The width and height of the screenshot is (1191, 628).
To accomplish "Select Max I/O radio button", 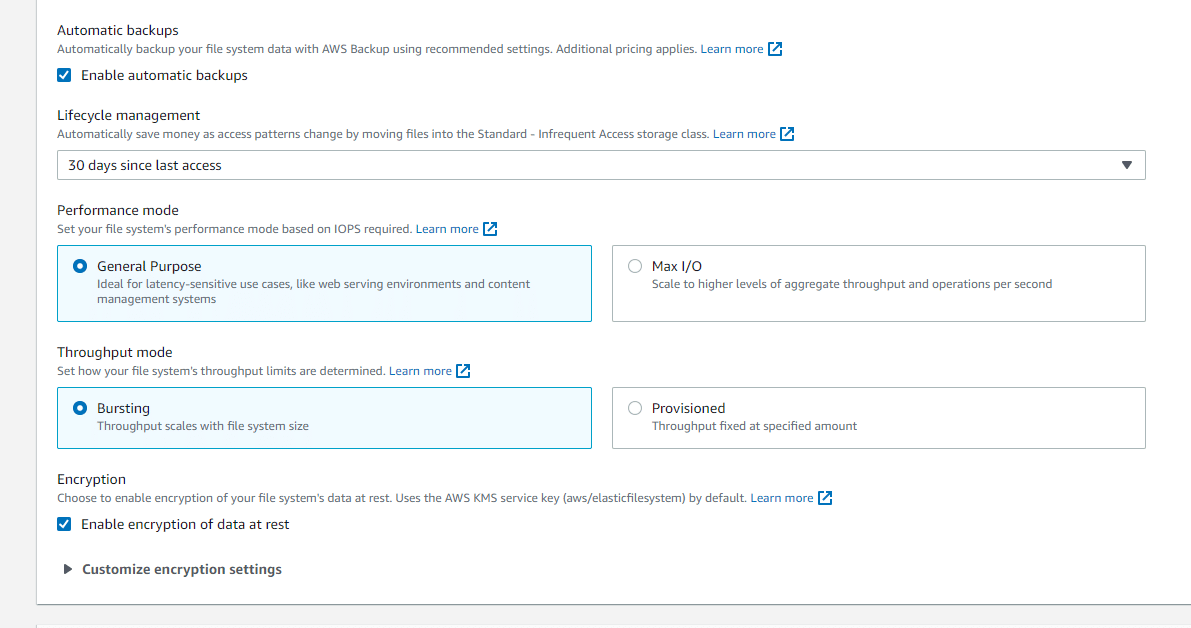I will 635,266.
